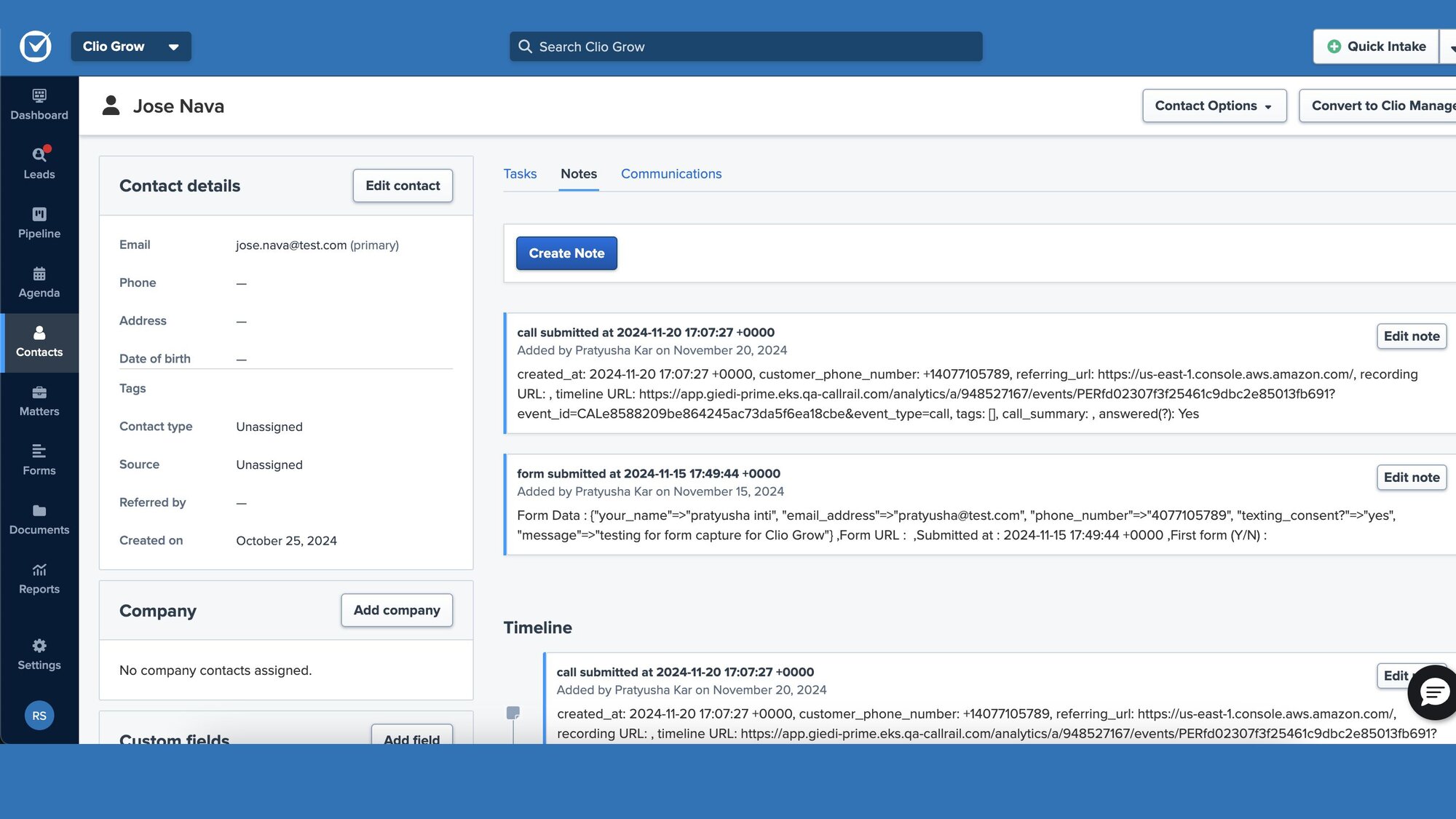Click the Referred by label
Screen dimensions: 1456x819
[152, 502]
